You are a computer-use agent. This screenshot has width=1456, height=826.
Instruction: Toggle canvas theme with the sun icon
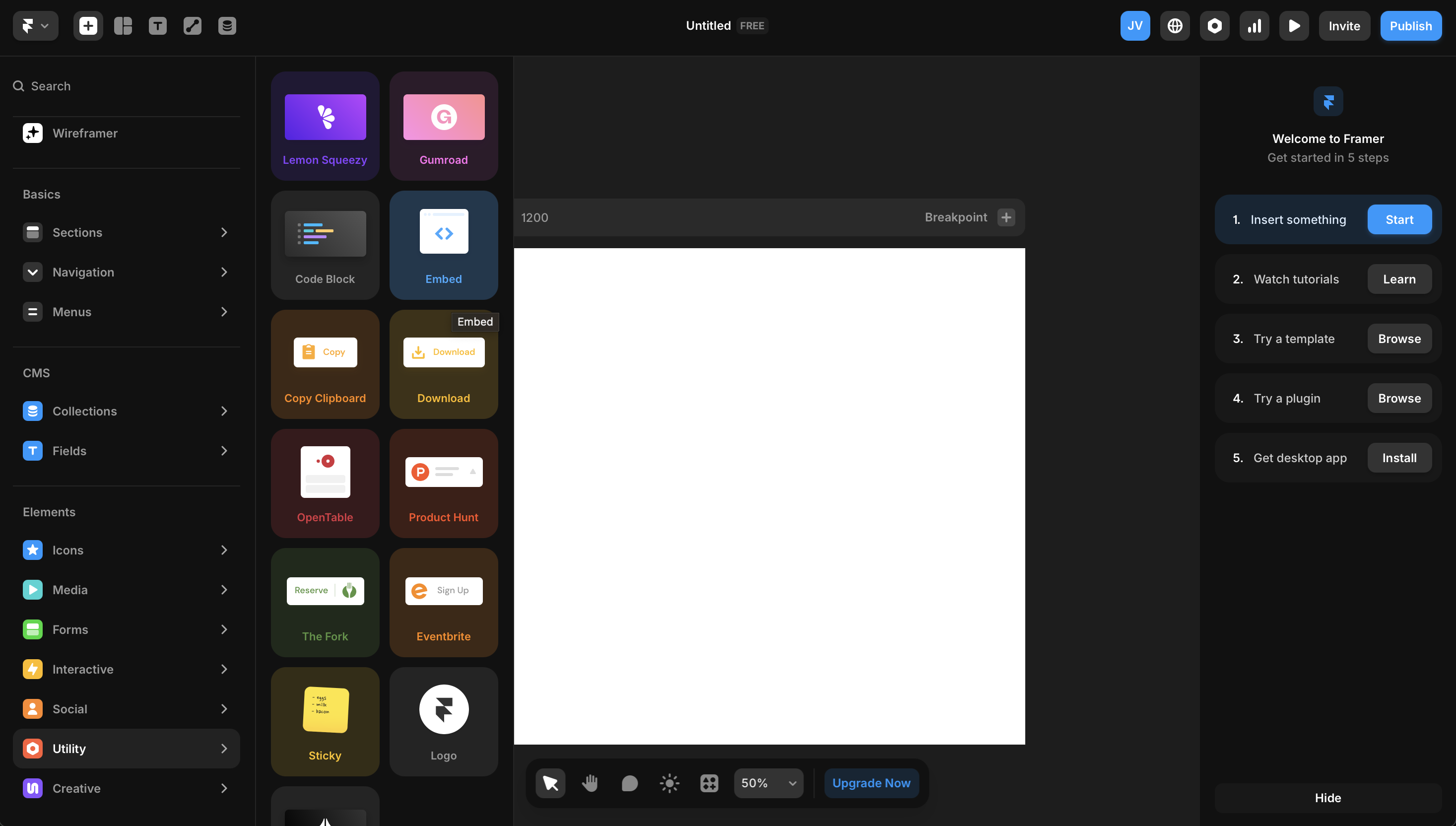(x=669, y=783)
